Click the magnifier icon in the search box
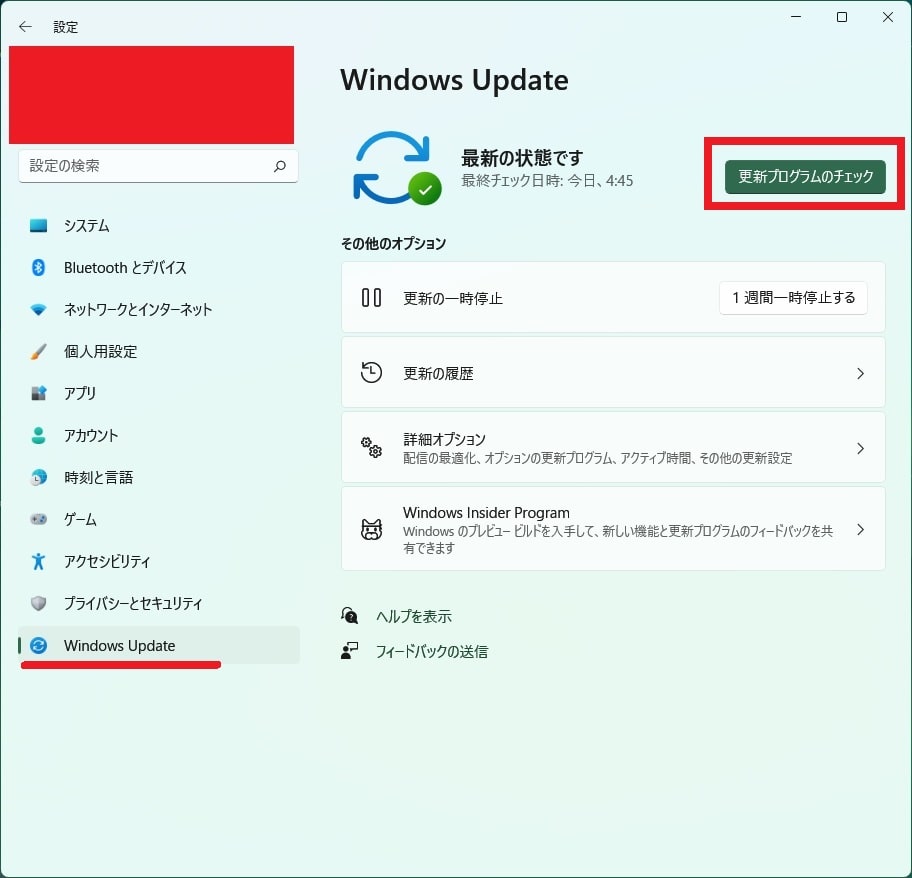The height and width of the screenshot is (878, 912). [280, 166]
